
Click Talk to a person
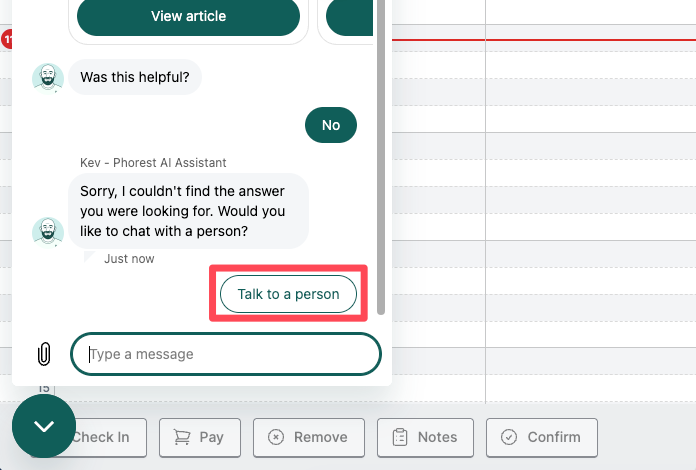[x=288, y=294]
